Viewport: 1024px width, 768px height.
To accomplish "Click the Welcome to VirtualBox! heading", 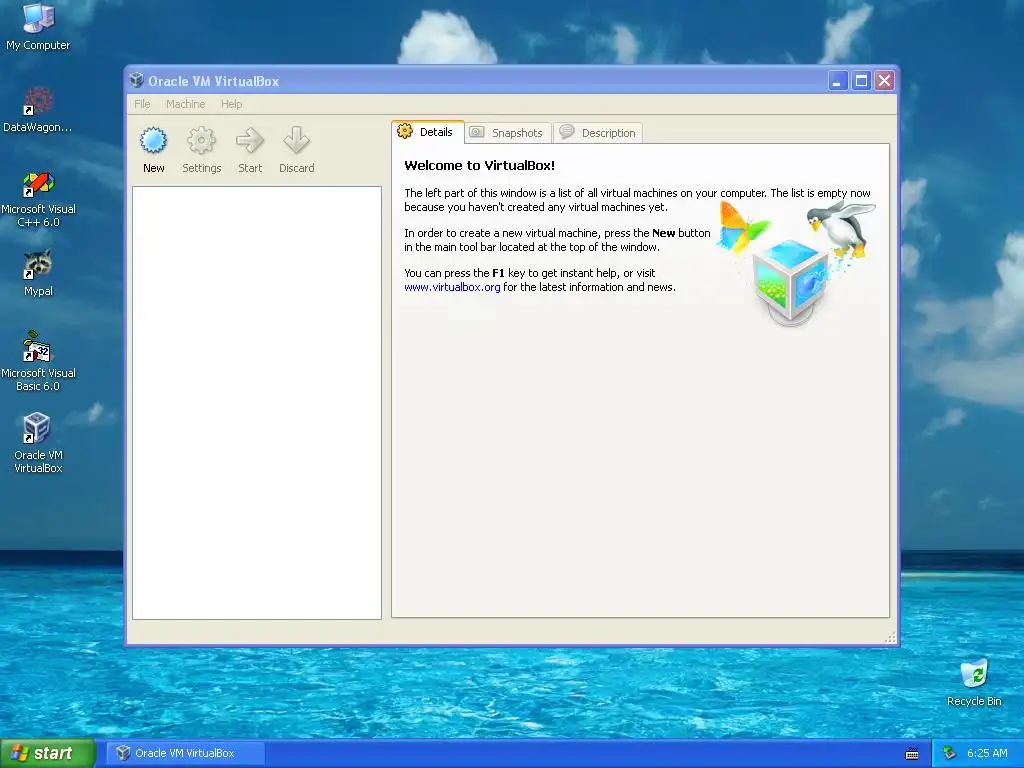I will coord(479,165).
